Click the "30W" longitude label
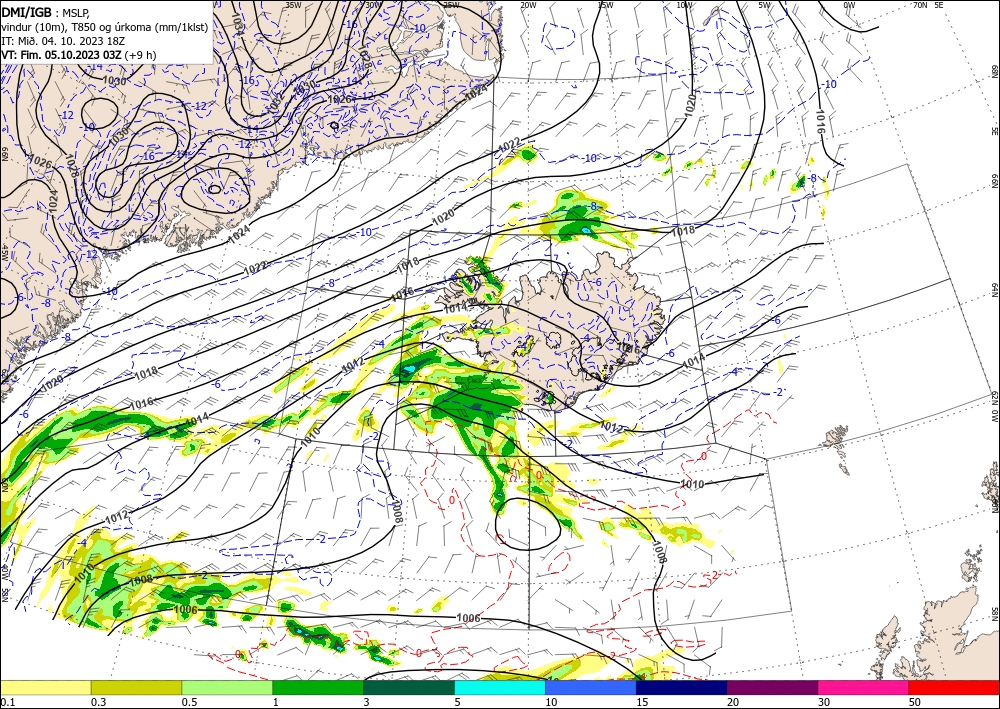Image resolution: width=1000 pixels, height=709 pixels. coord(373,4)
